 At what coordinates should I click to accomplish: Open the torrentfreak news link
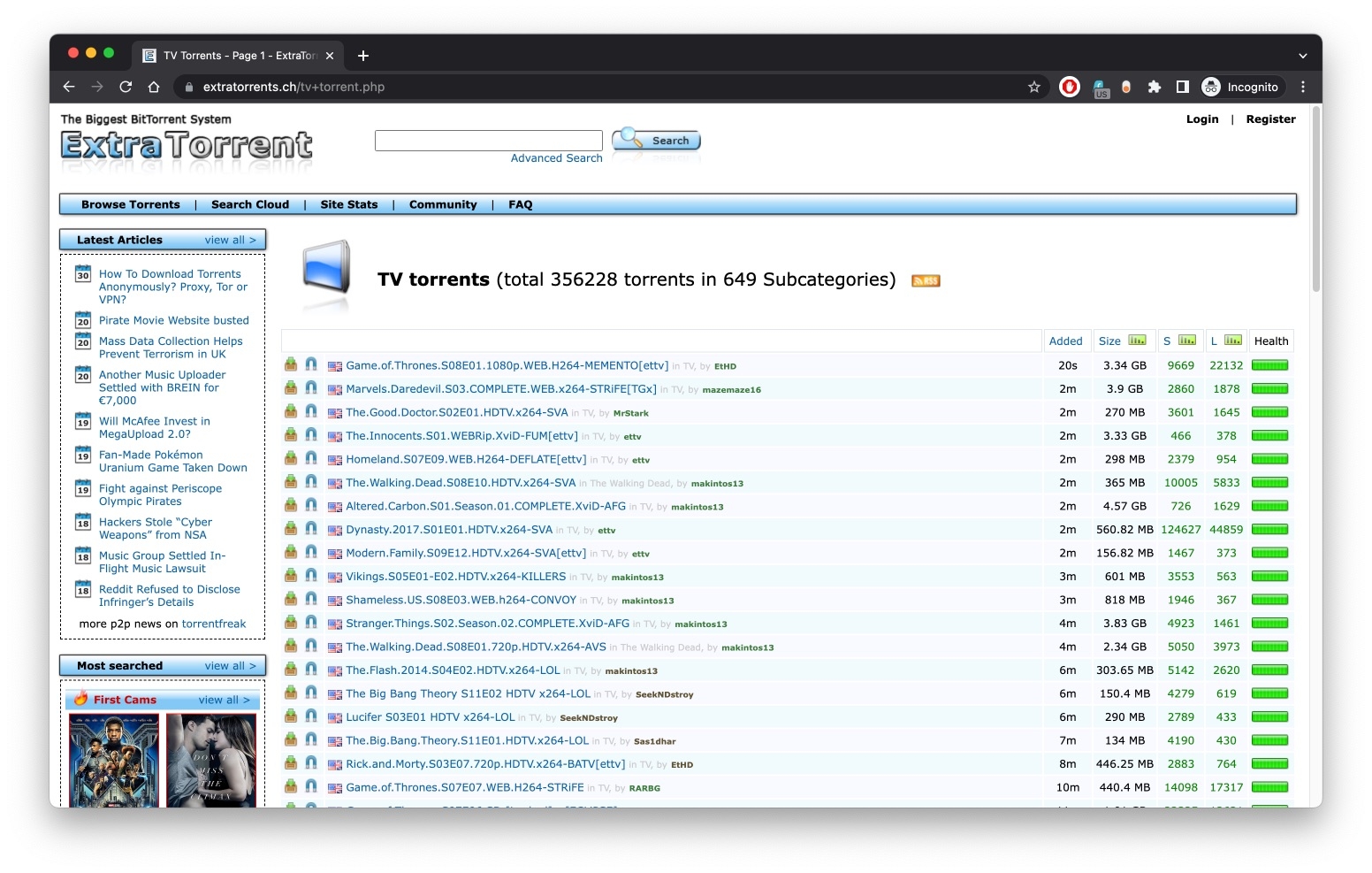214,624
